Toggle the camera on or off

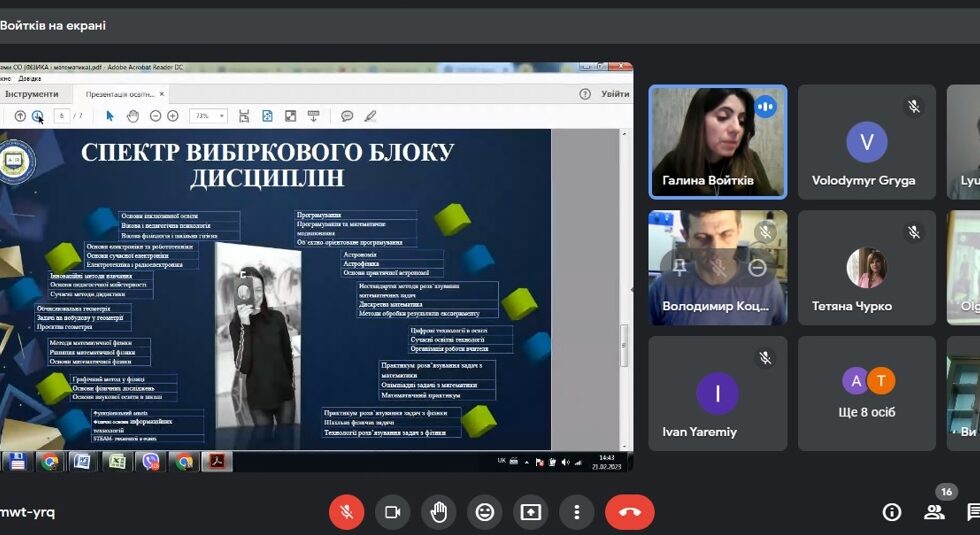pos(392,512)
